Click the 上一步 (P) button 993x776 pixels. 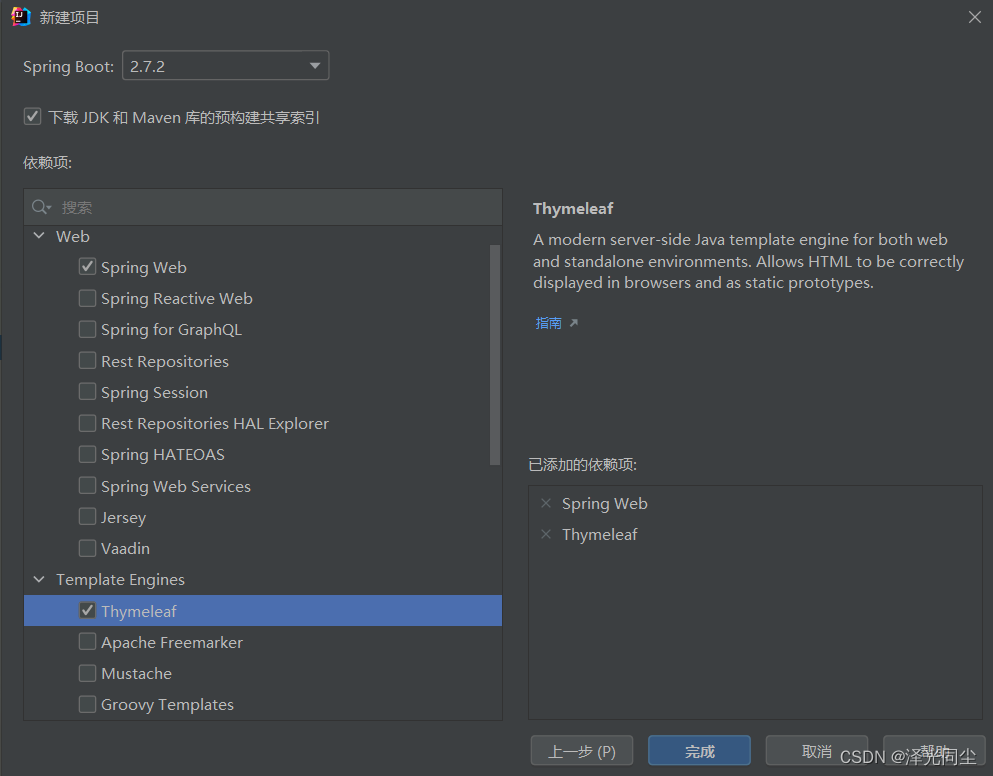click(582, 751)
